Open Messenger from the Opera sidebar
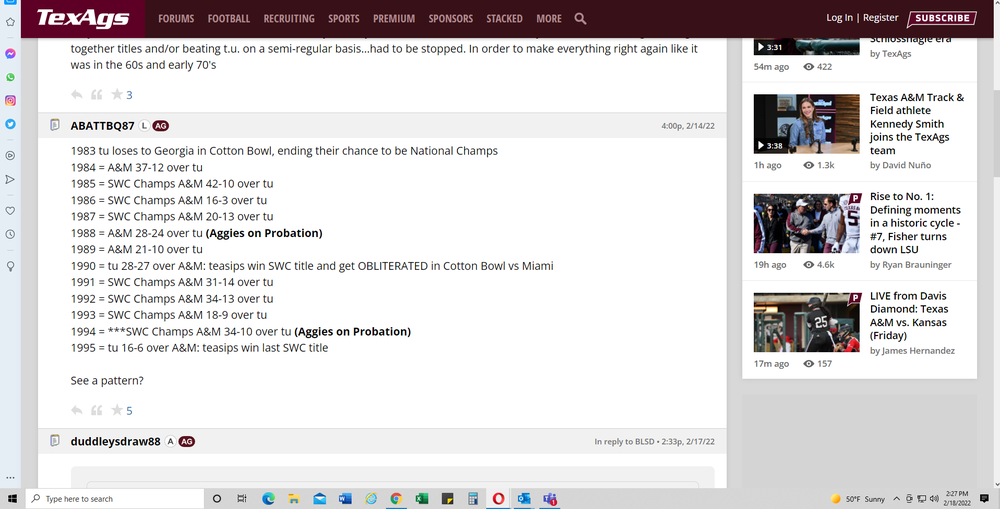The height and width of the screenshot is (509, 1000). coord(10,54)
